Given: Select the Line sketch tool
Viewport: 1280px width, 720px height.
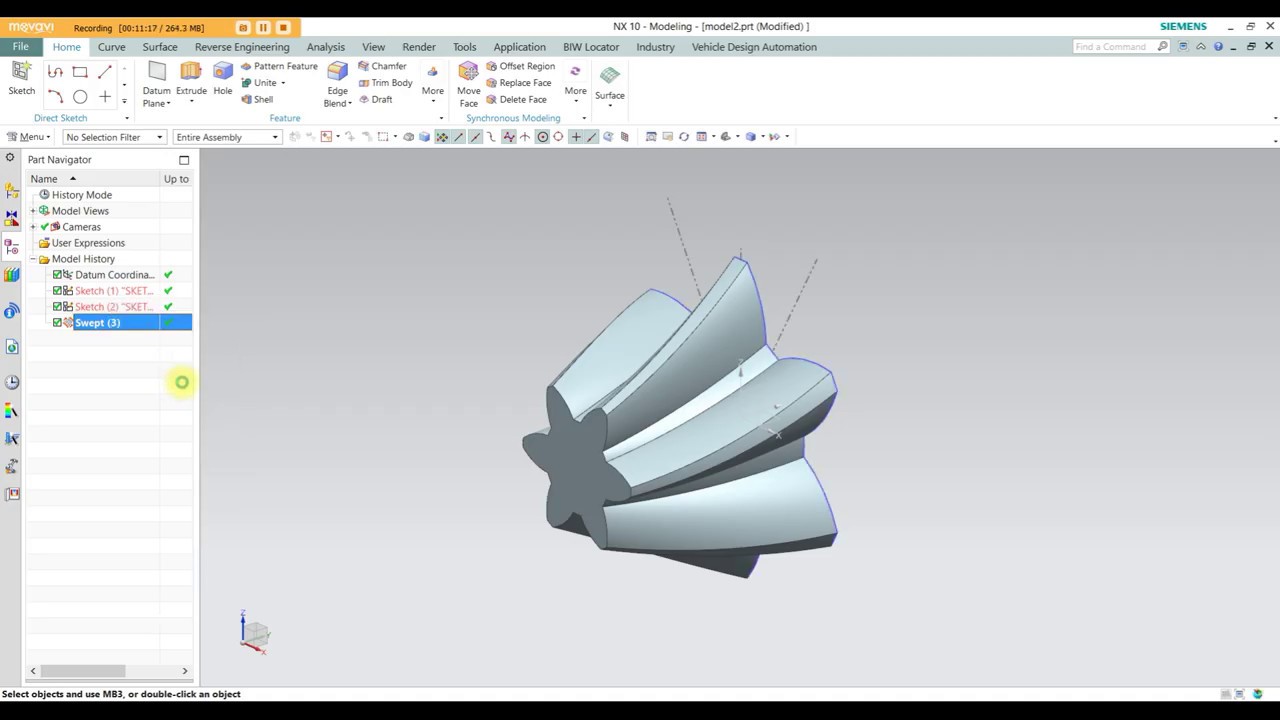Looking at the screenshot, I should [105, 72].
